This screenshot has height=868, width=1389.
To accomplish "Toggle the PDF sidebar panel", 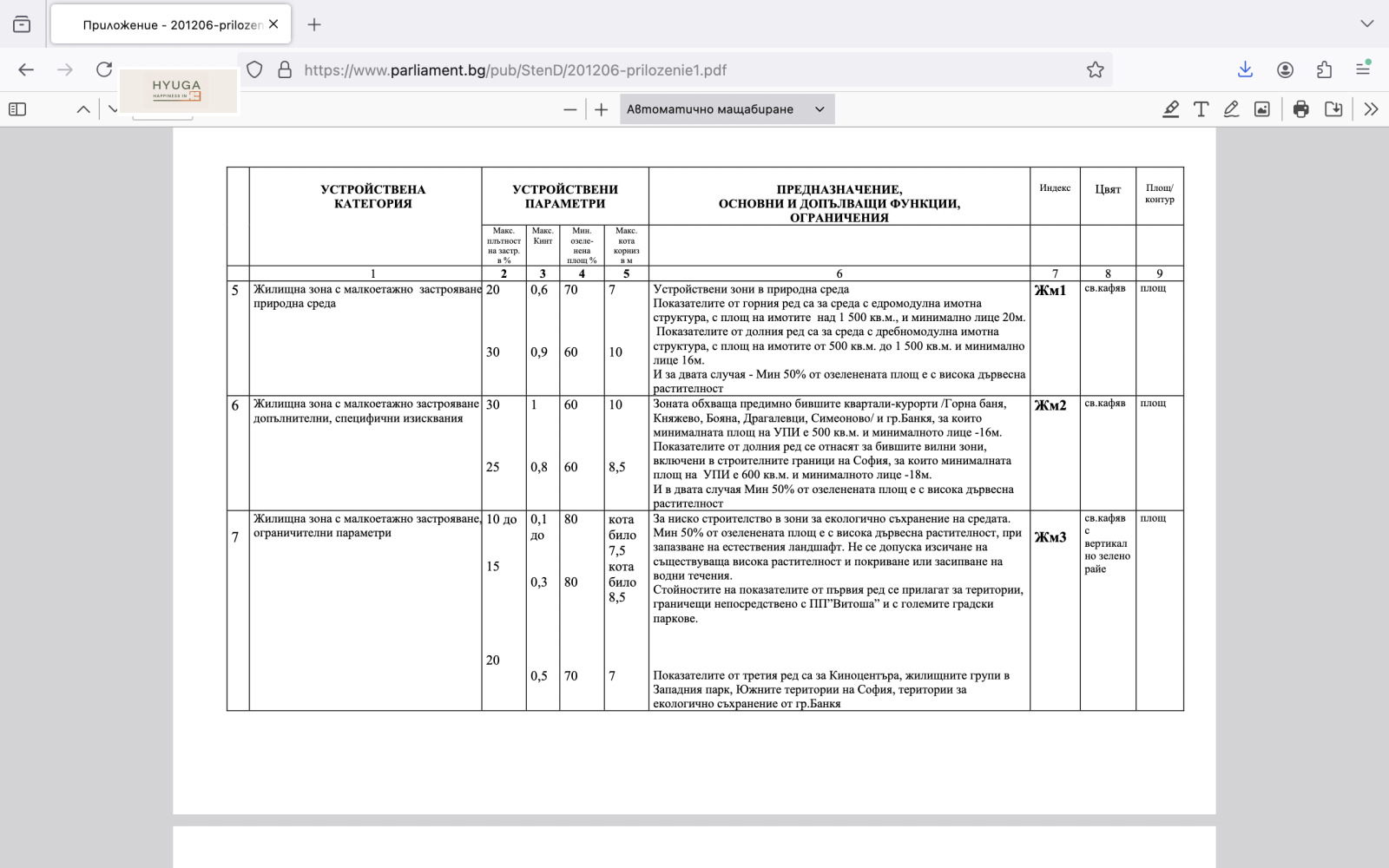I will tap(17, 109).
